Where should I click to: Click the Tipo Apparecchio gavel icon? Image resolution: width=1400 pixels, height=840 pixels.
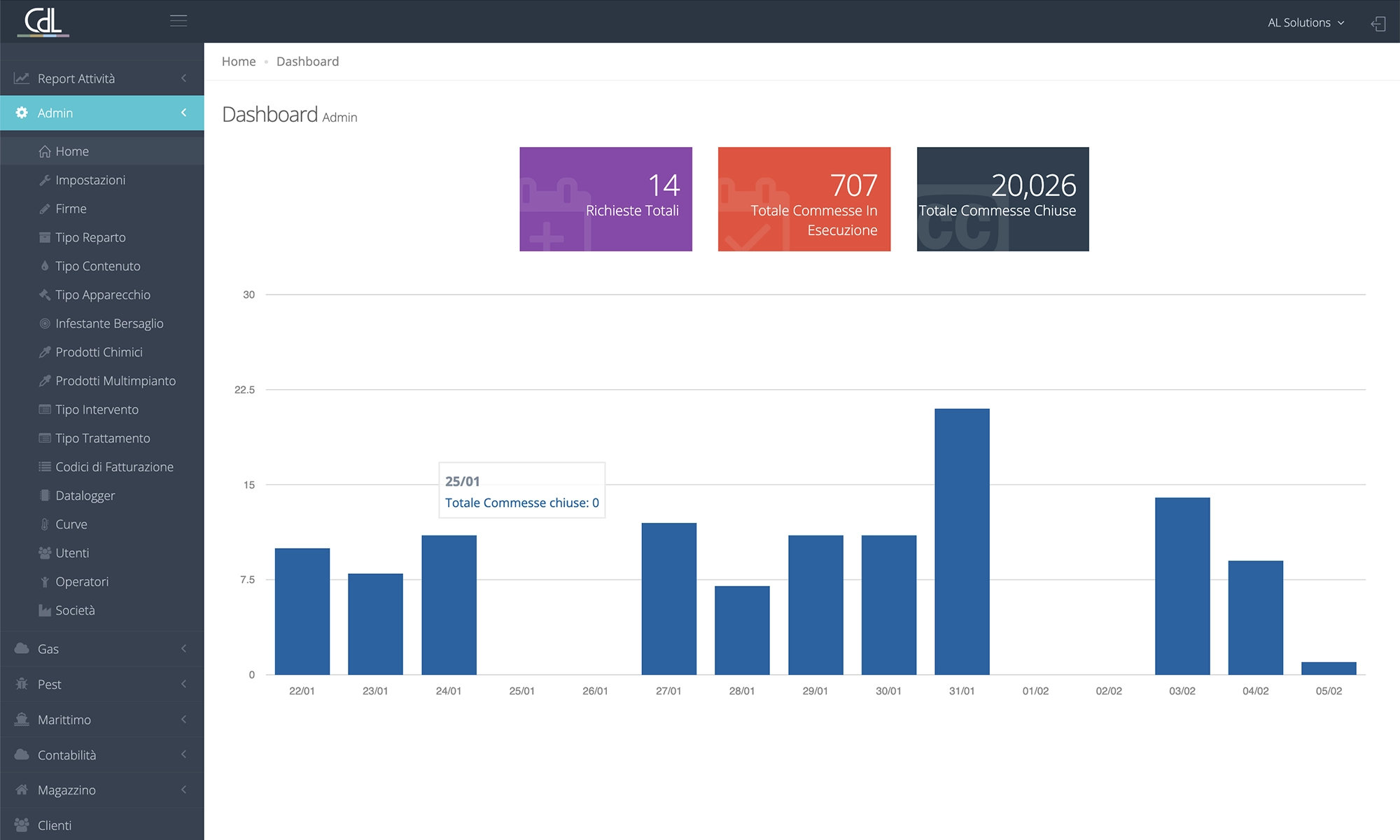45,295
